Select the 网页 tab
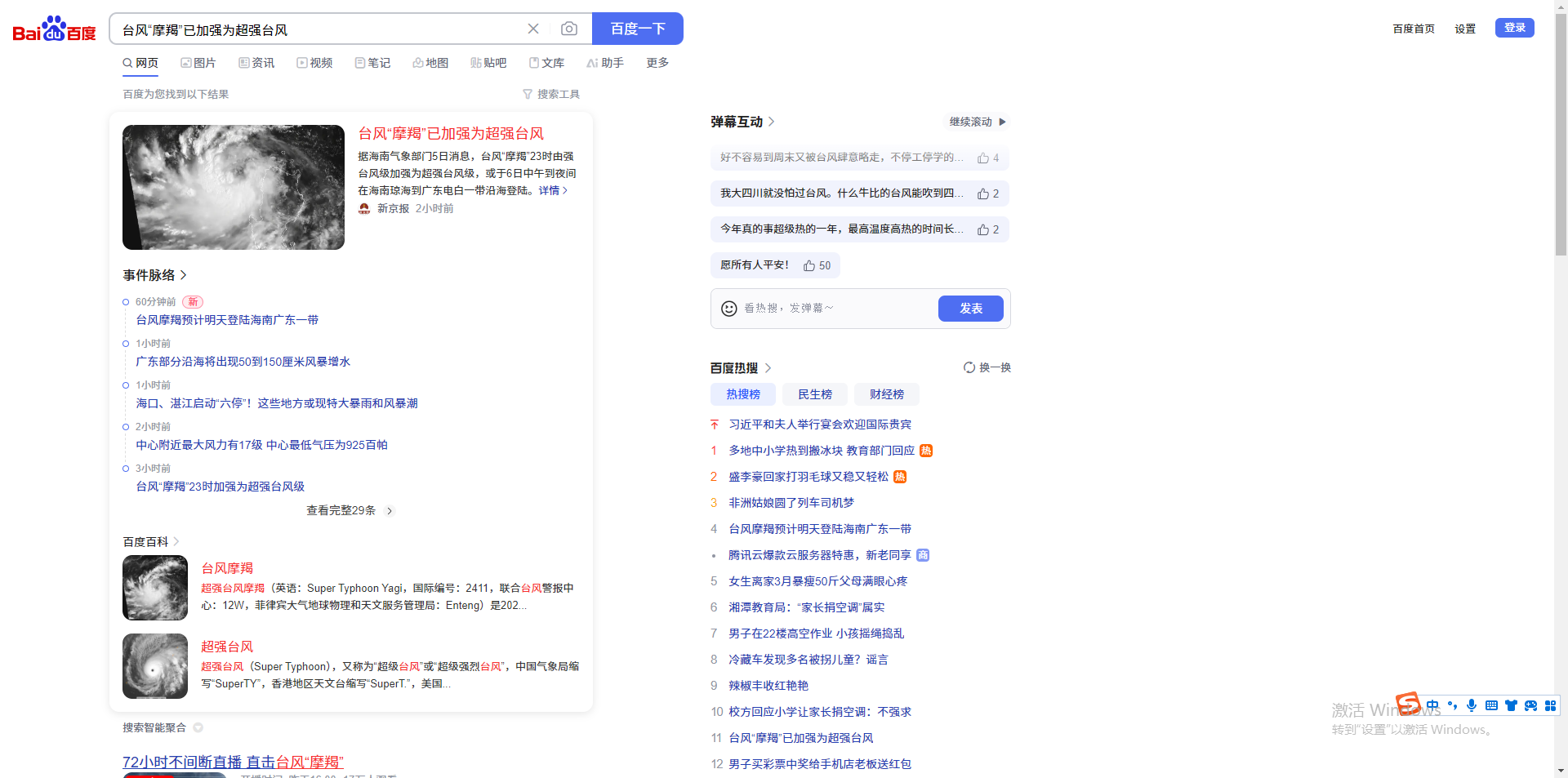 140,63
